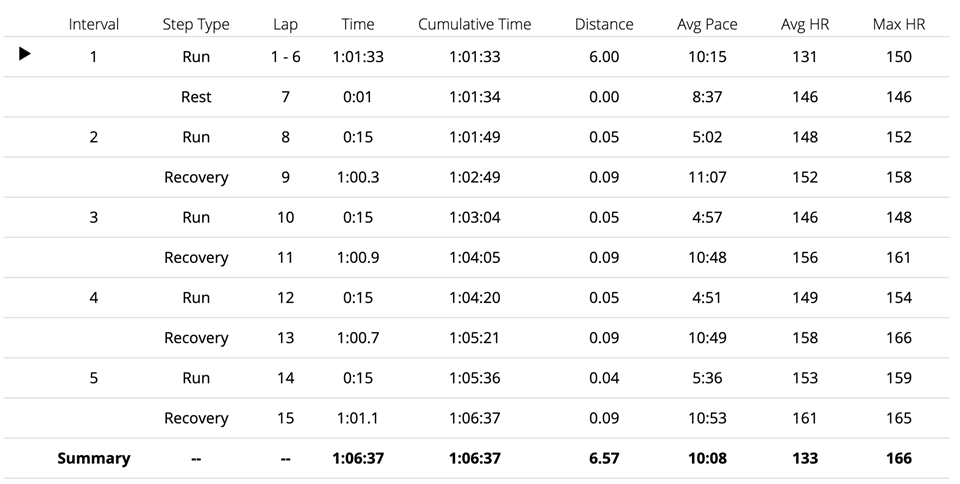Click the Avg Pace column header
960x484 pixels.
point(707,24)
